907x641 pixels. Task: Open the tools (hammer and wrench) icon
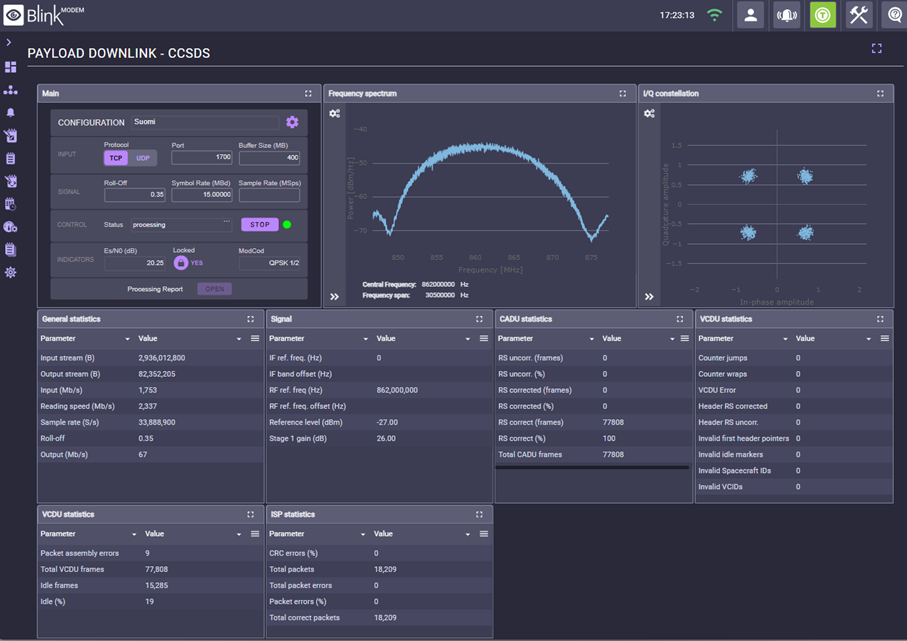tap(857, 15)
